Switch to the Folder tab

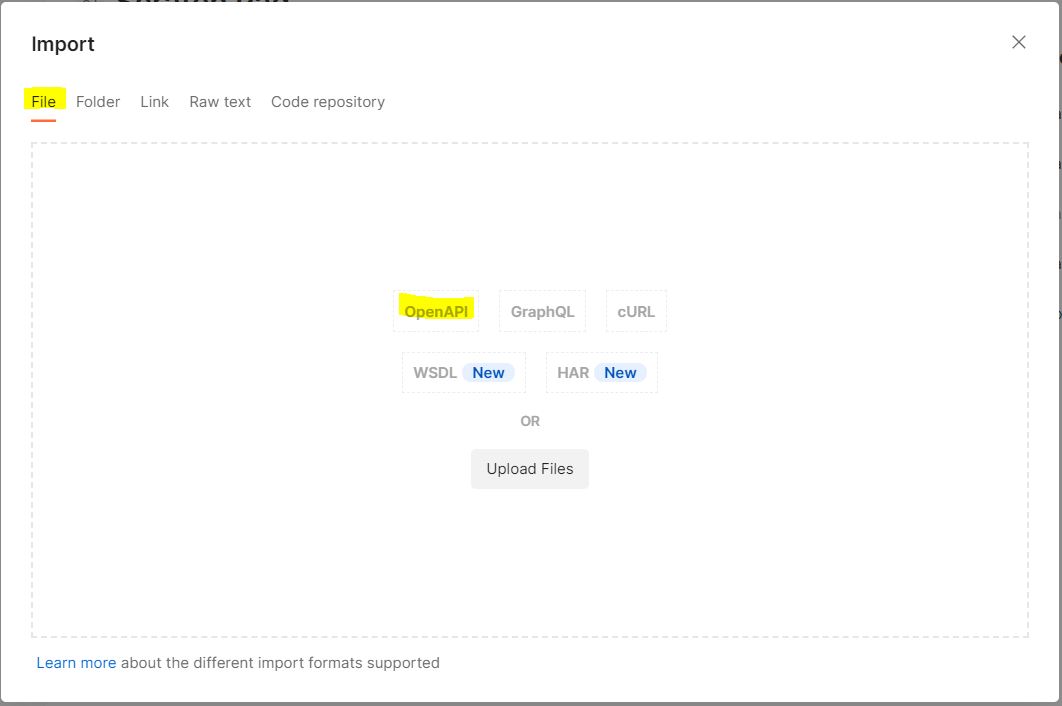(97, 101)
